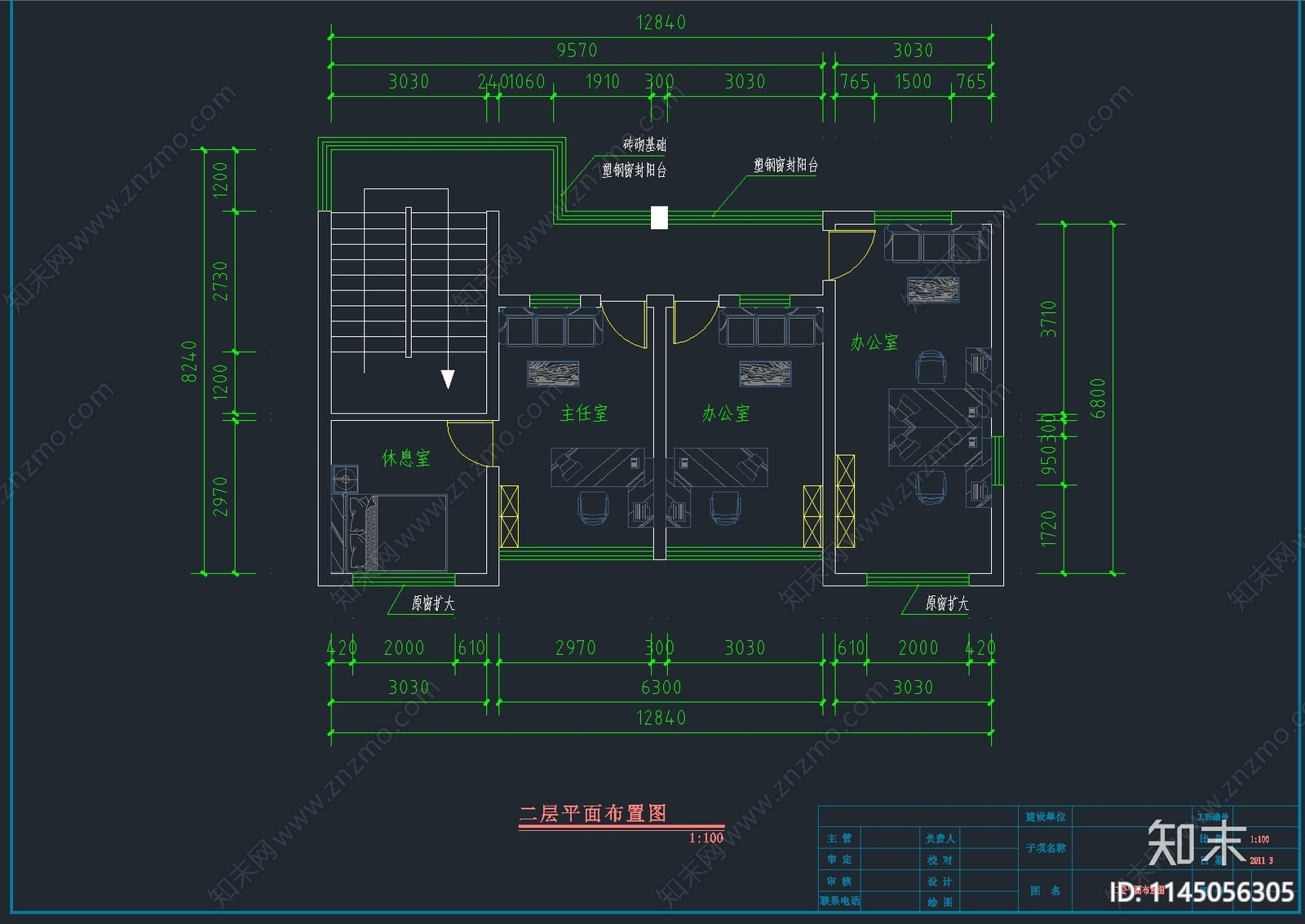
Task: Select the 砖砌基础 annotation
Action: coord(644,144)
